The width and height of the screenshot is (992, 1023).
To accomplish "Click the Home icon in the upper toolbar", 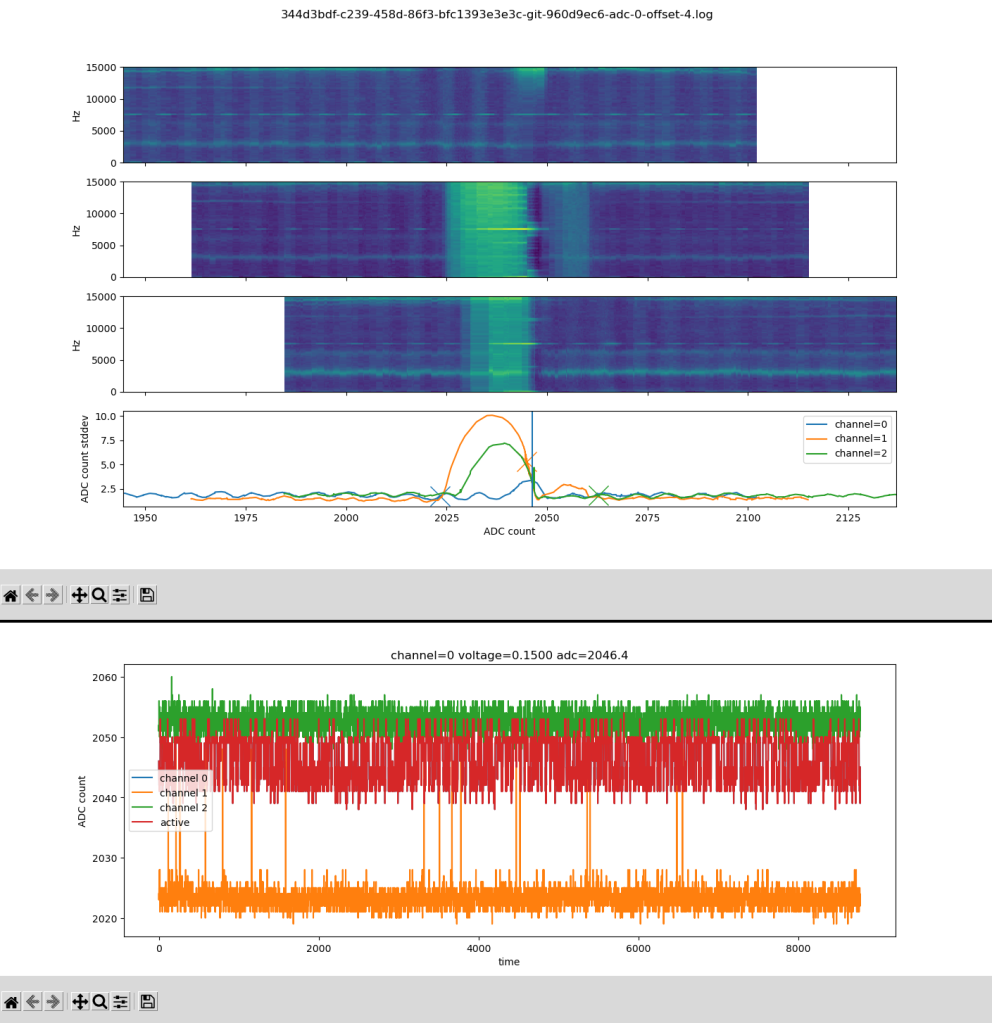I will 11,595.
